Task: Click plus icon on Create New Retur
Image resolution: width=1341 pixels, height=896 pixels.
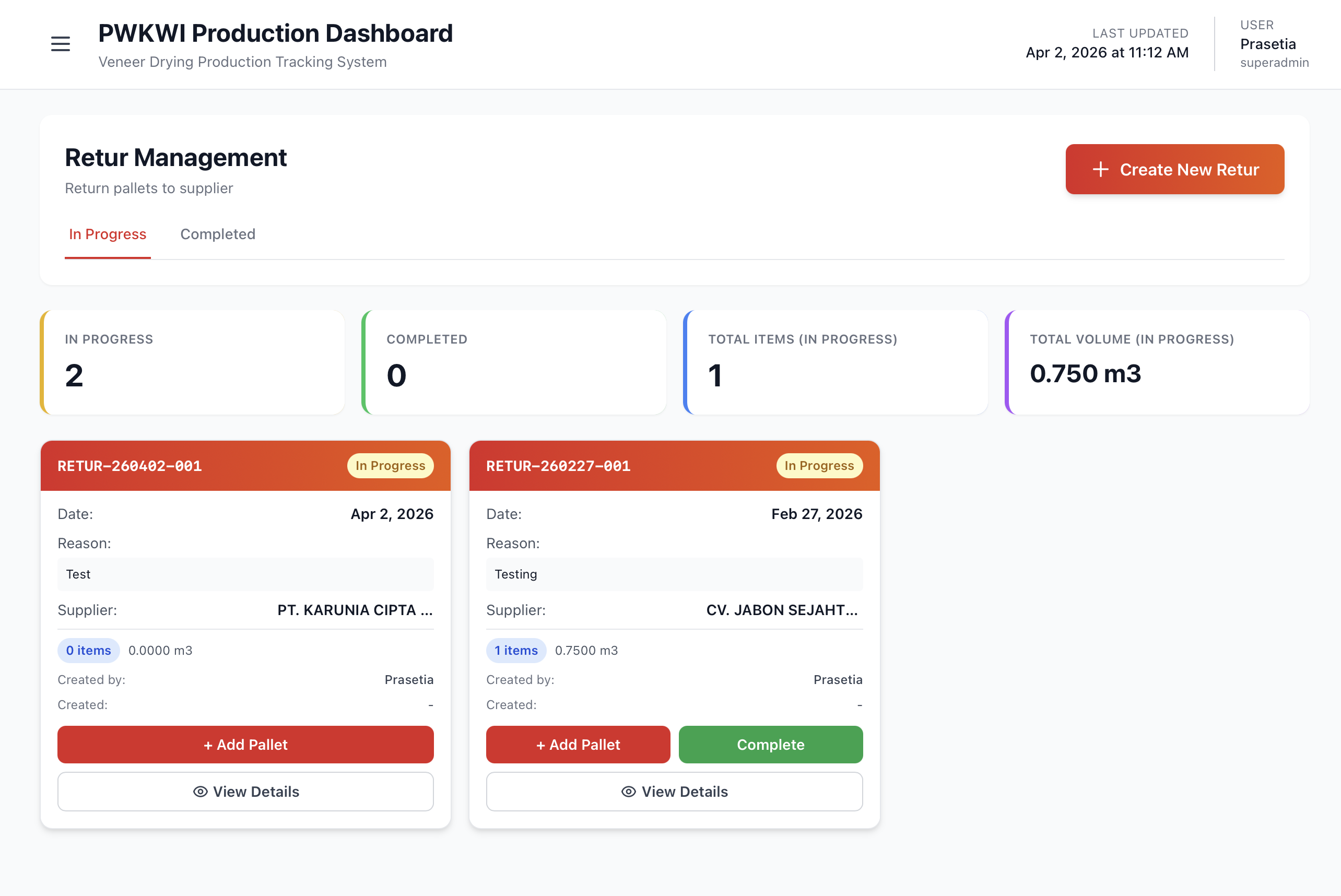Action: pos(1100,170)
